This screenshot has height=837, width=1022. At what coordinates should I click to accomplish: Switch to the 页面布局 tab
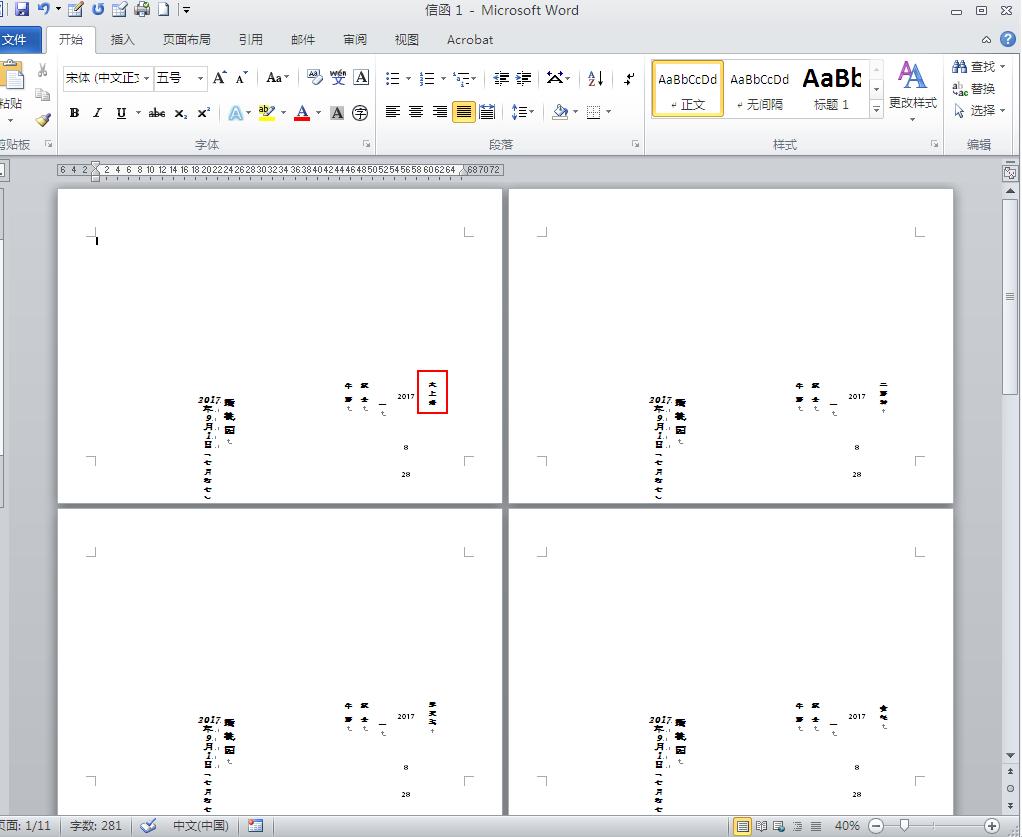(186, 40)
